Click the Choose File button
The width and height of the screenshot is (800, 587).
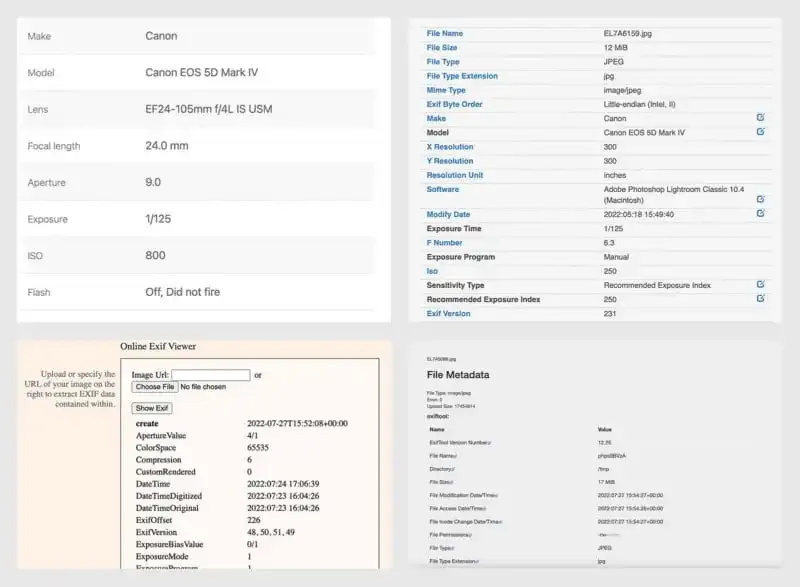pyautogui.click(x=152, y=387)
